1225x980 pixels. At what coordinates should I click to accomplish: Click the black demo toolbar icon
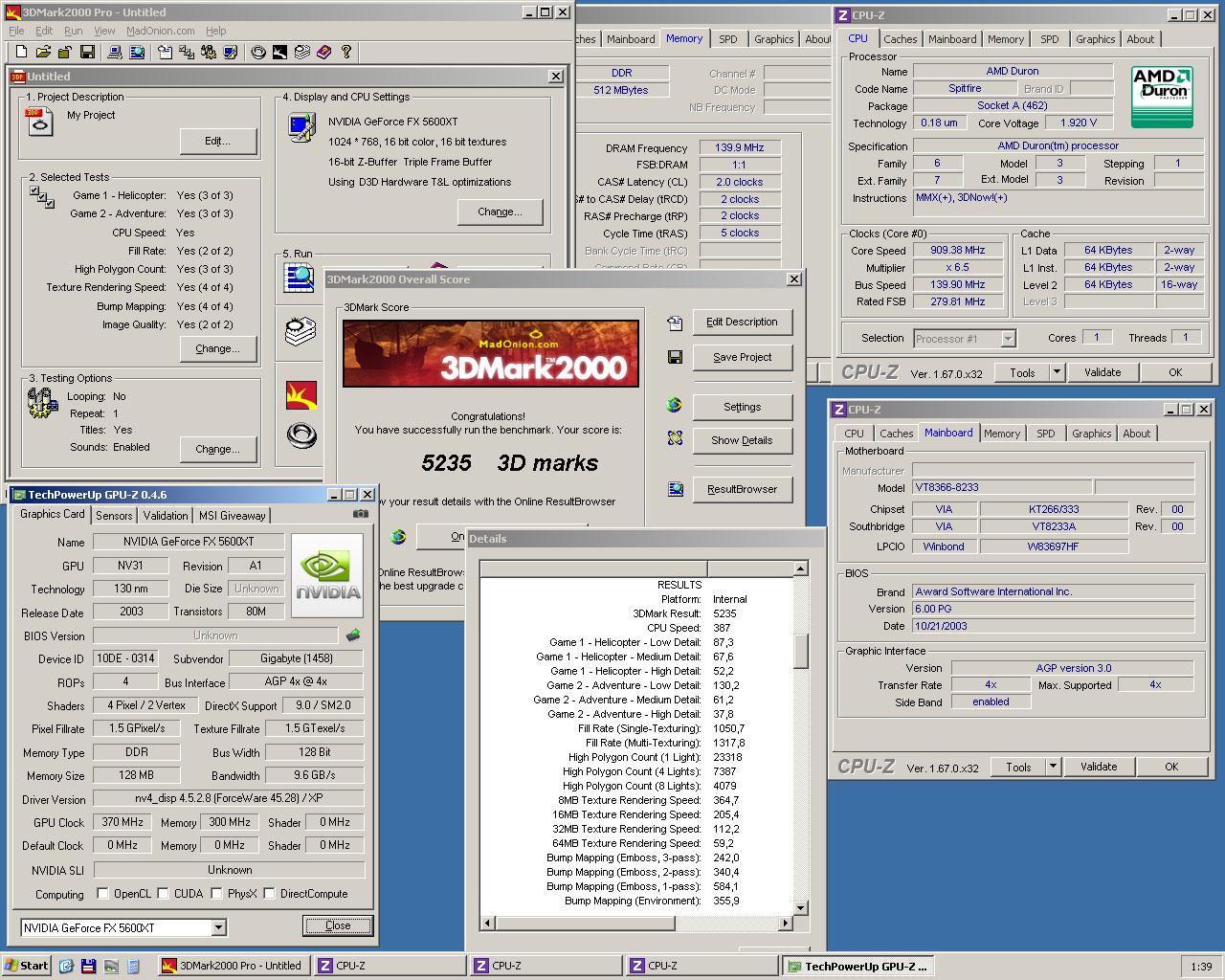pos(279,52)
